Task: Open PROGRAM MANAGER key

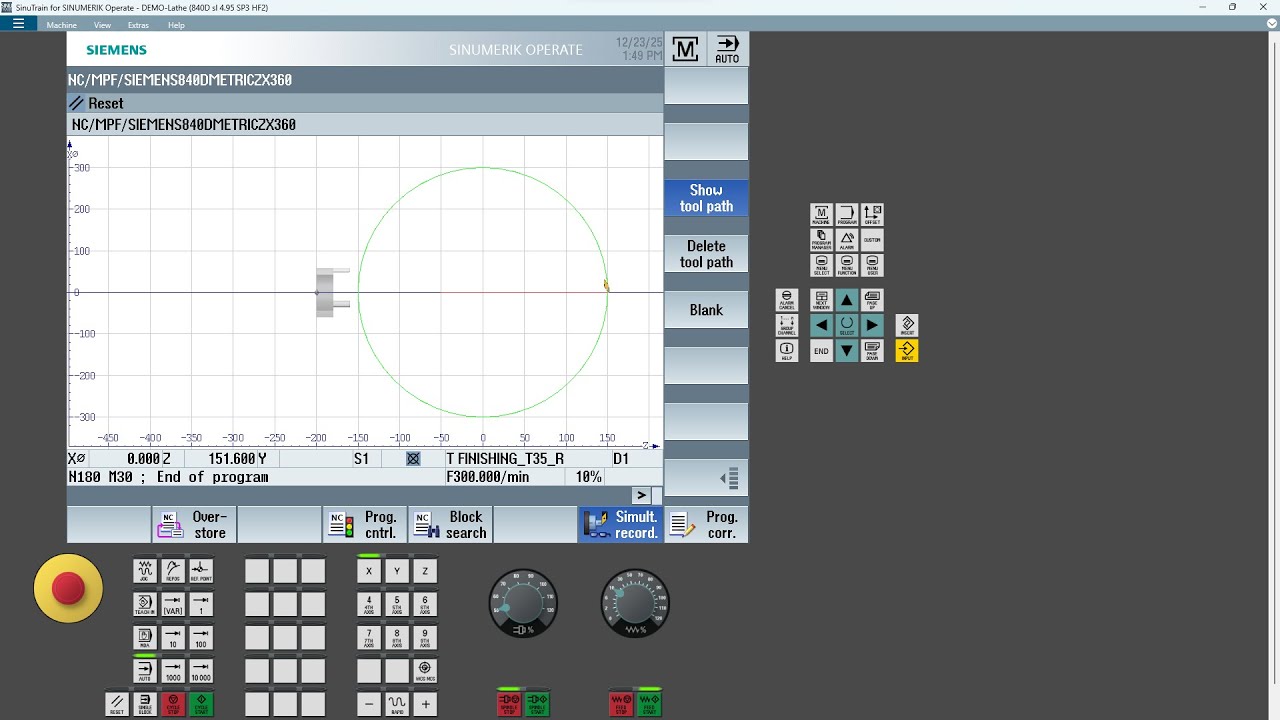Action: click(x=821, y=240)
